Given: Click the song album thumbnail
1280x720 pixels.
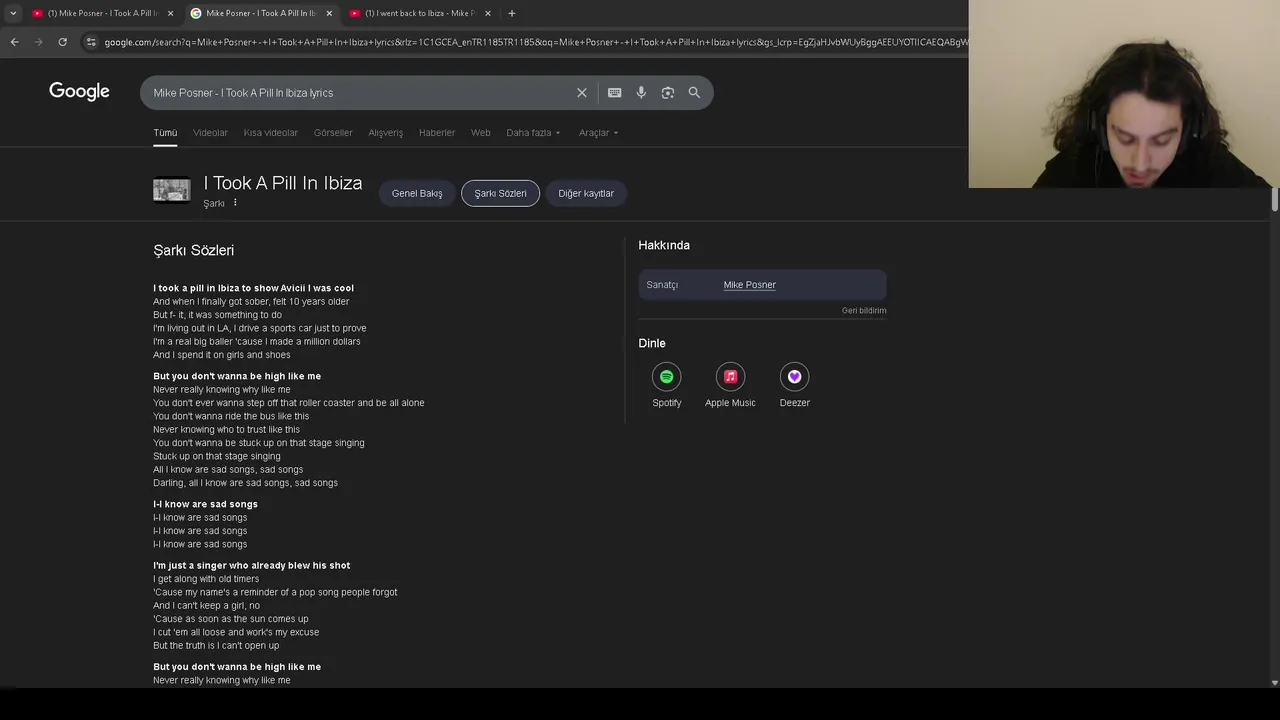Looking at the screenshot, I should [172, 190].
